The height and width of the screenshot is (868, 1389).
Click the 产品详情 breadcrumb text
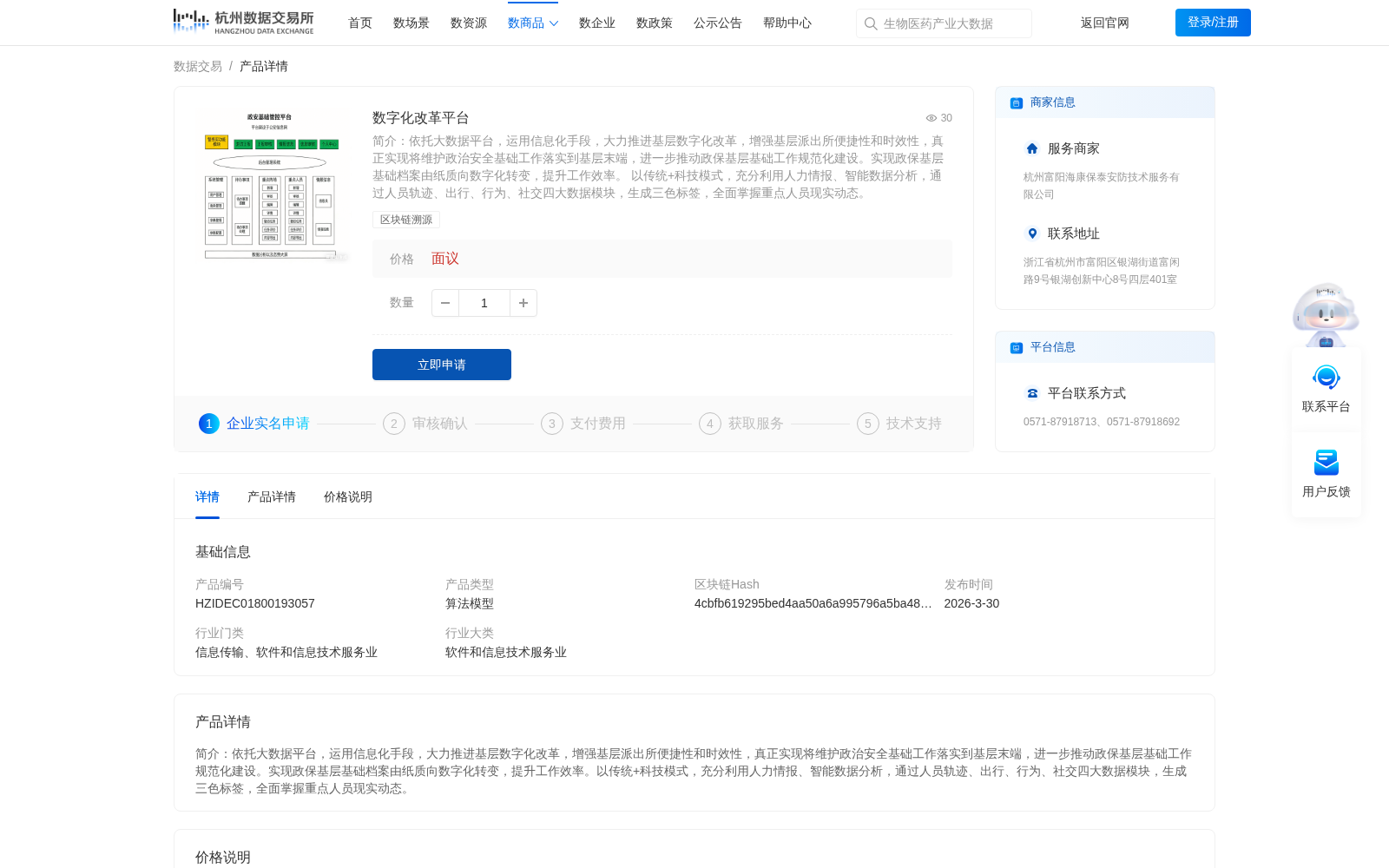264,66
